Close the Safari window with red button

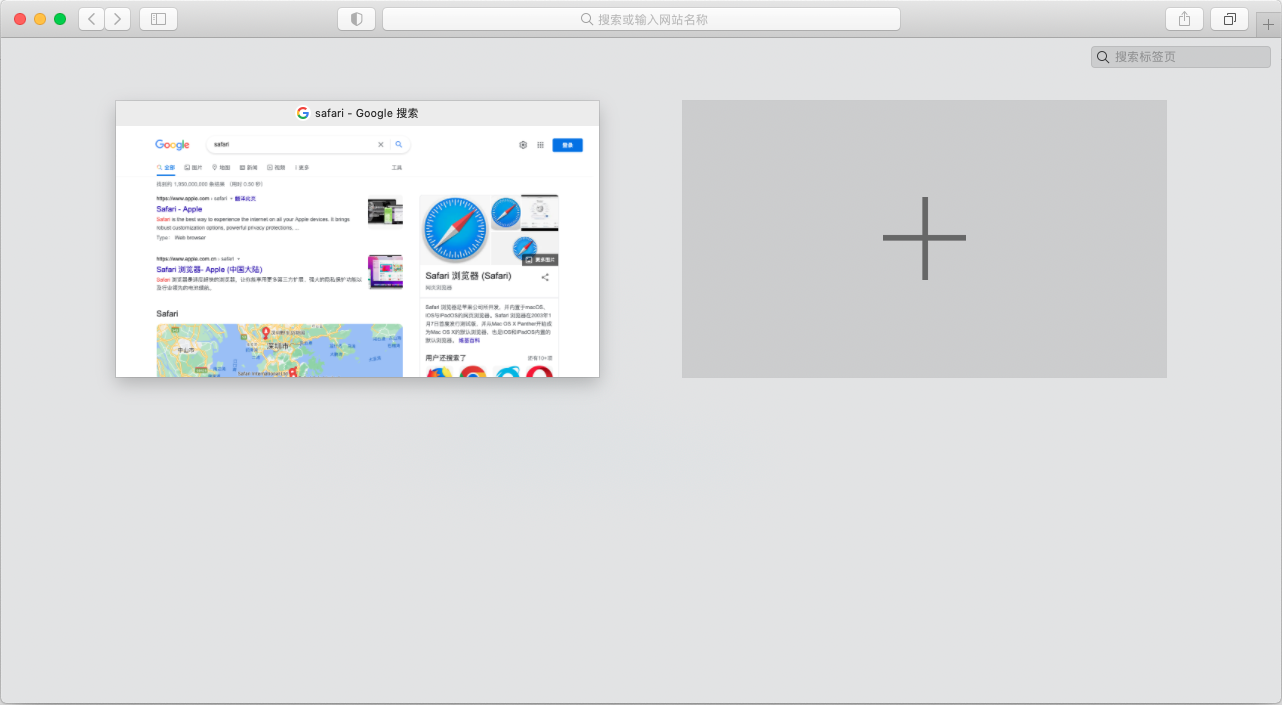tap(20, 19)
